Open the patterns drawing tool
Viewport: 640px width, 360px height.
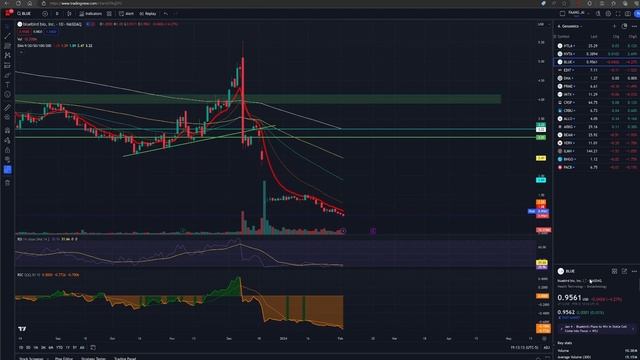pos(7,56)
